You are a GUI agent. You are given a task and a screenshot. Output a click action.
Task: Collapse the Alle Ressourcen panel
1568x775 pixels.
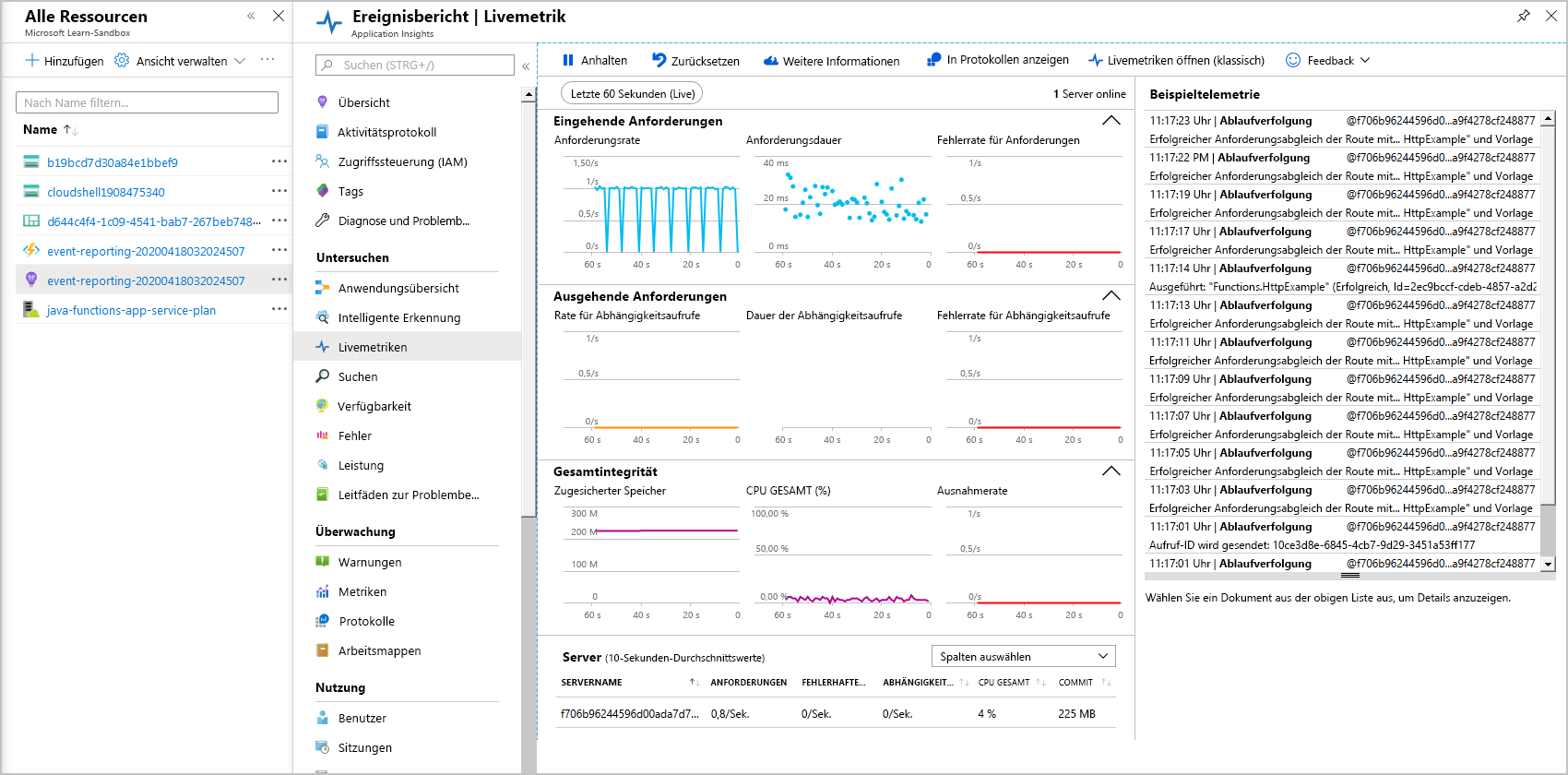(x=251, y=16)
